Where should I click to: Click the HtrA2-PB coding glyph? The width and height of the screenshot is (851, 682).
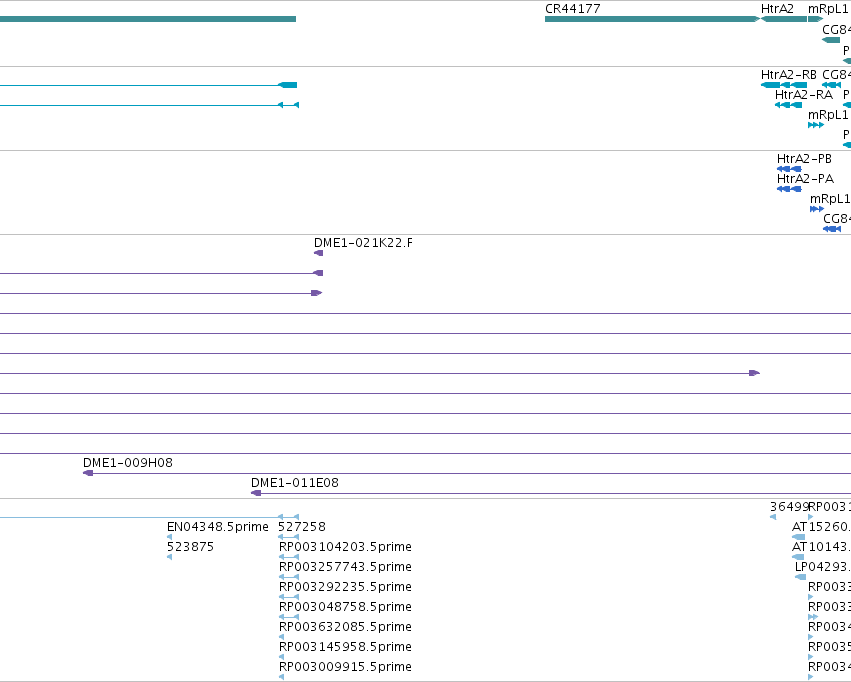[789, 169]
